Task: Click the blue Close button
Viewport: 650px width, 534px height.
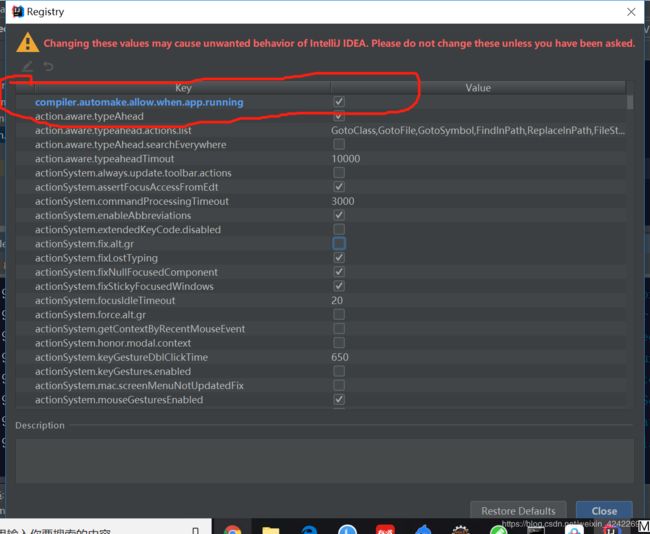Action: 604,511
